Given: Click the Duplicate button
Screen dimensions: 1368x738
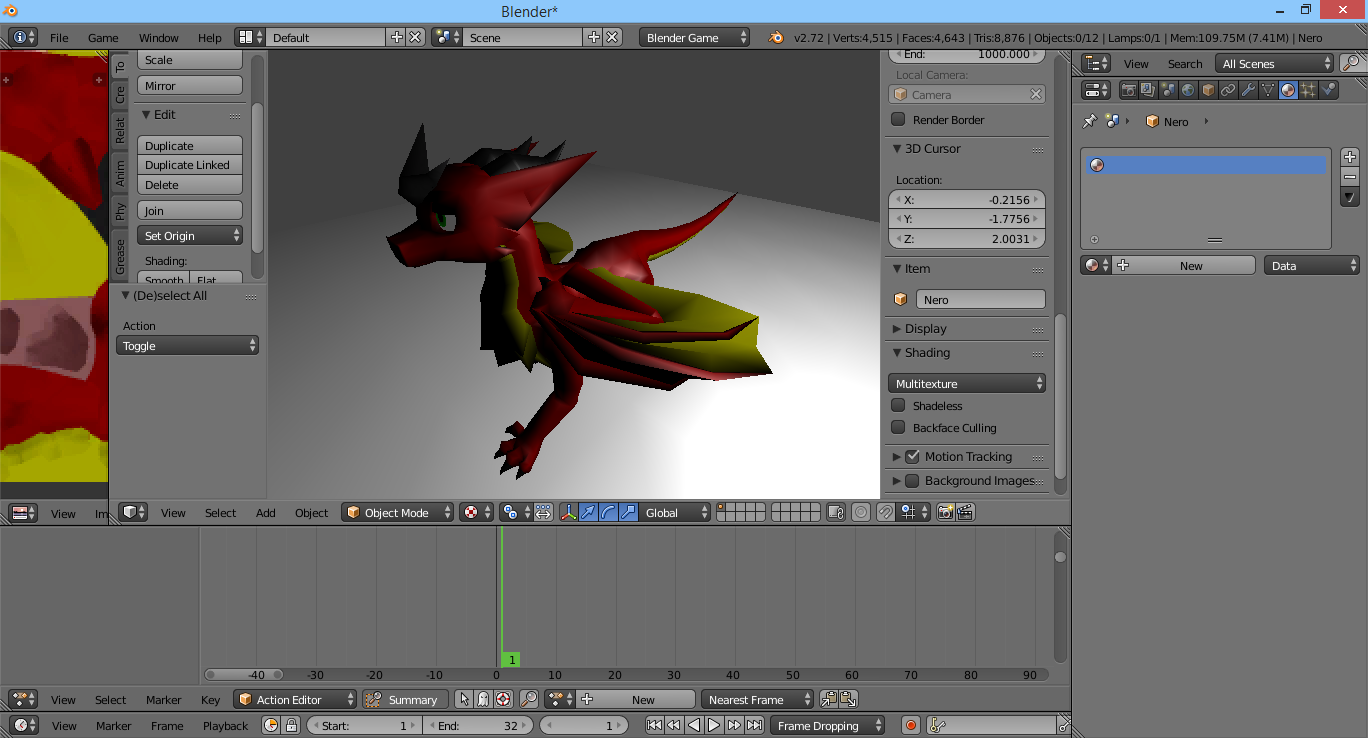Looking at the screenshot, I should coord(190,146).
